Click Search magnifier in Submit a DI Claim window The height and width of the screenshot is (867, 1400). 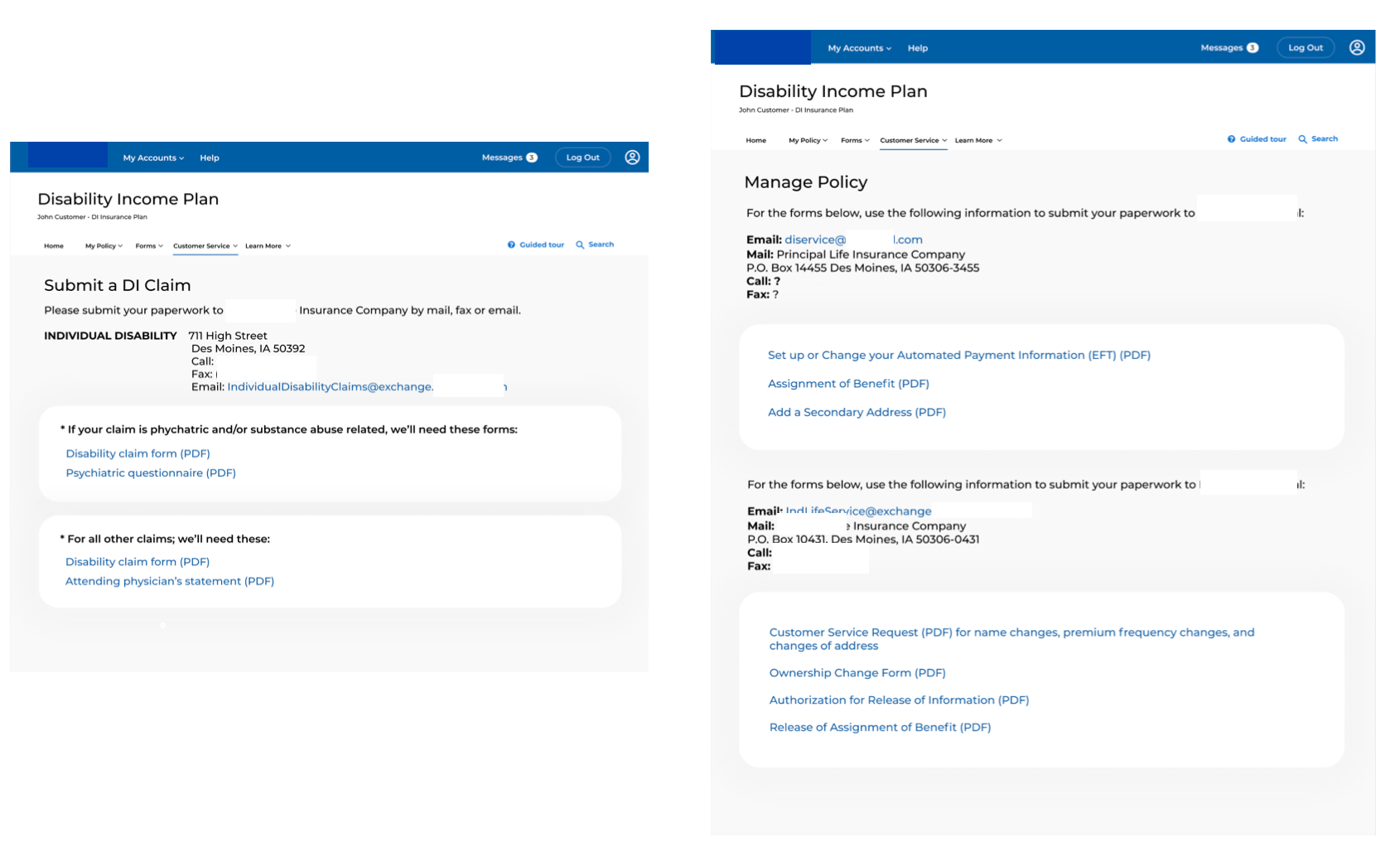click(580, 245)
